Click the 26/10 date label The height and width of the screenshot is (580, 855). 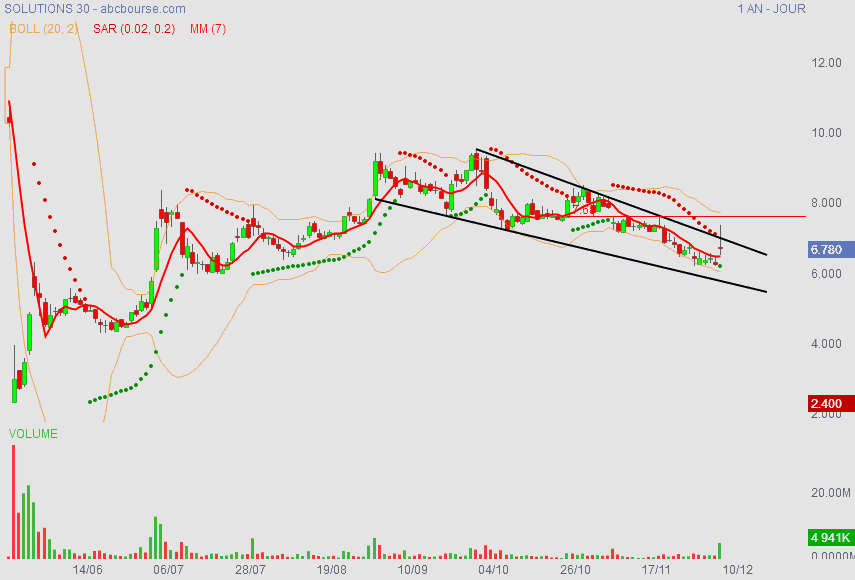575,570
